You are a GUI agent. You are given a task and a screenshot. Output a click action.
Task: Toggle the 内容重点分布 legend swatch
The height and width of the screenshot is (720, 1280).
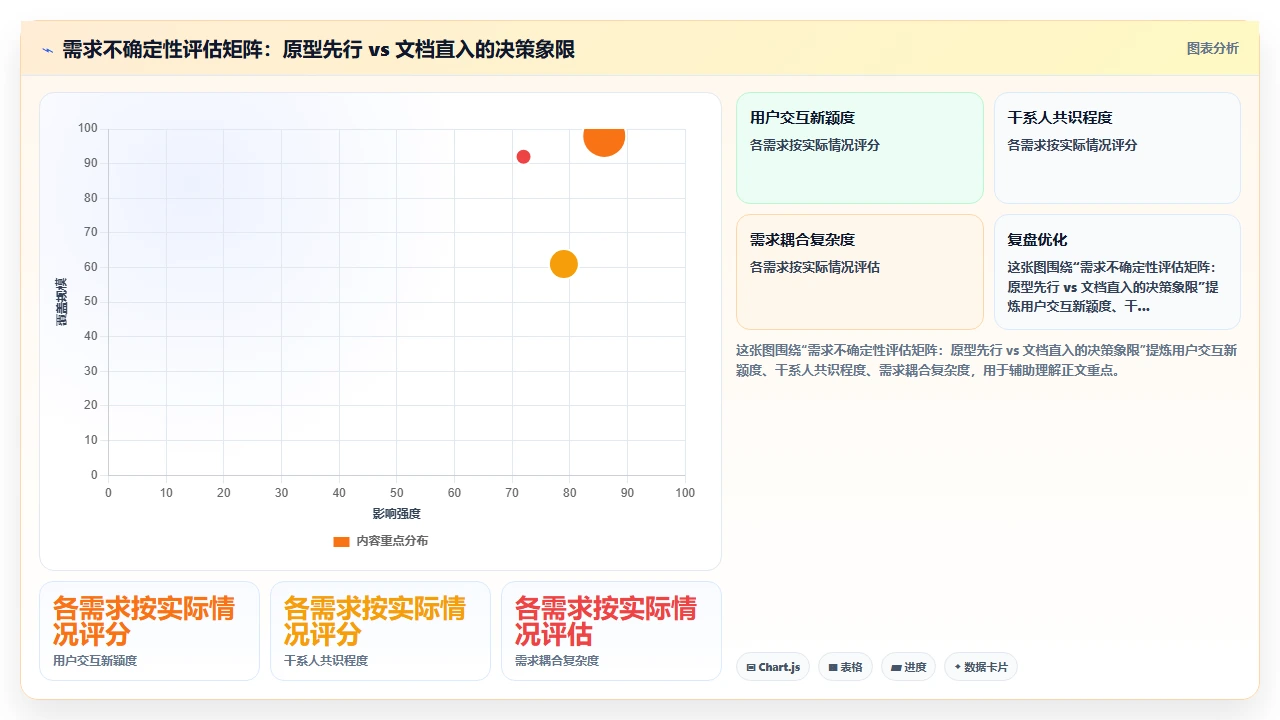pyautogui.click(x=341, y=541)
